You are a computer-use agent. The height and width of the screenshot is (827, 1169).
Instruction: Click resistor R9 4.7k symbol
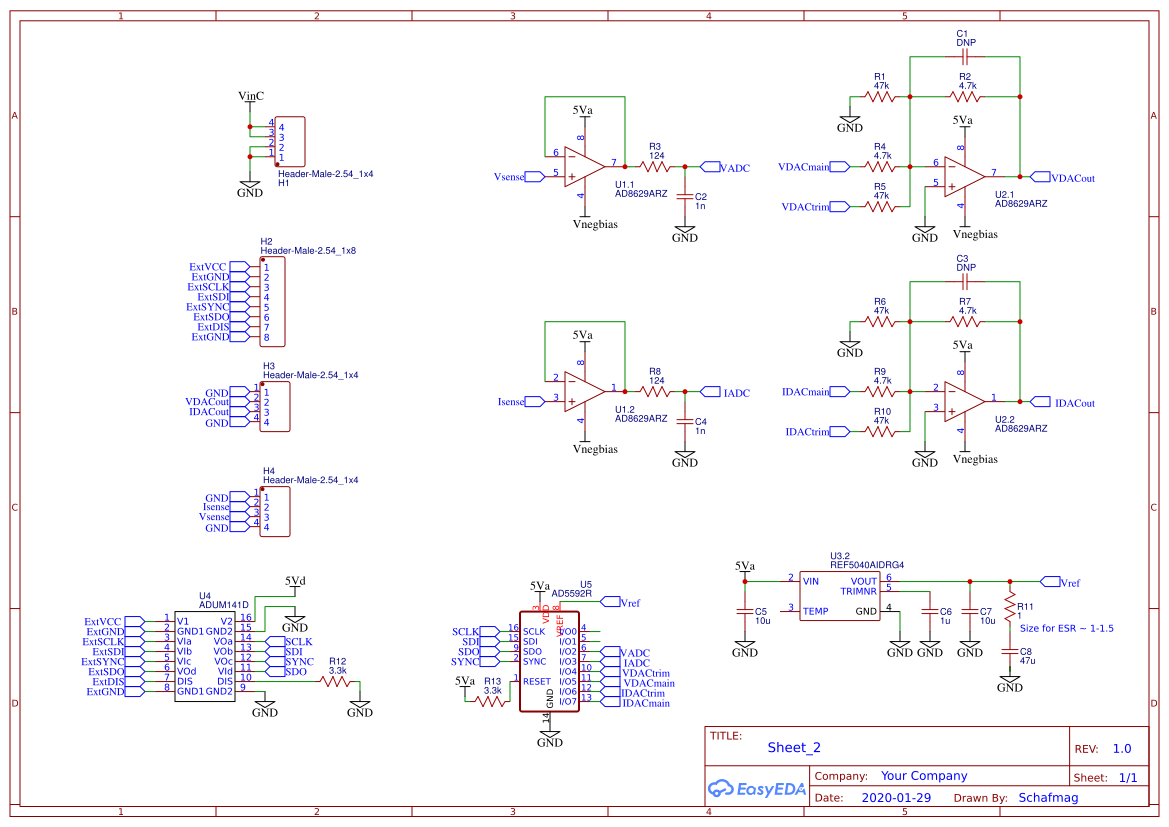click(880, 391)
